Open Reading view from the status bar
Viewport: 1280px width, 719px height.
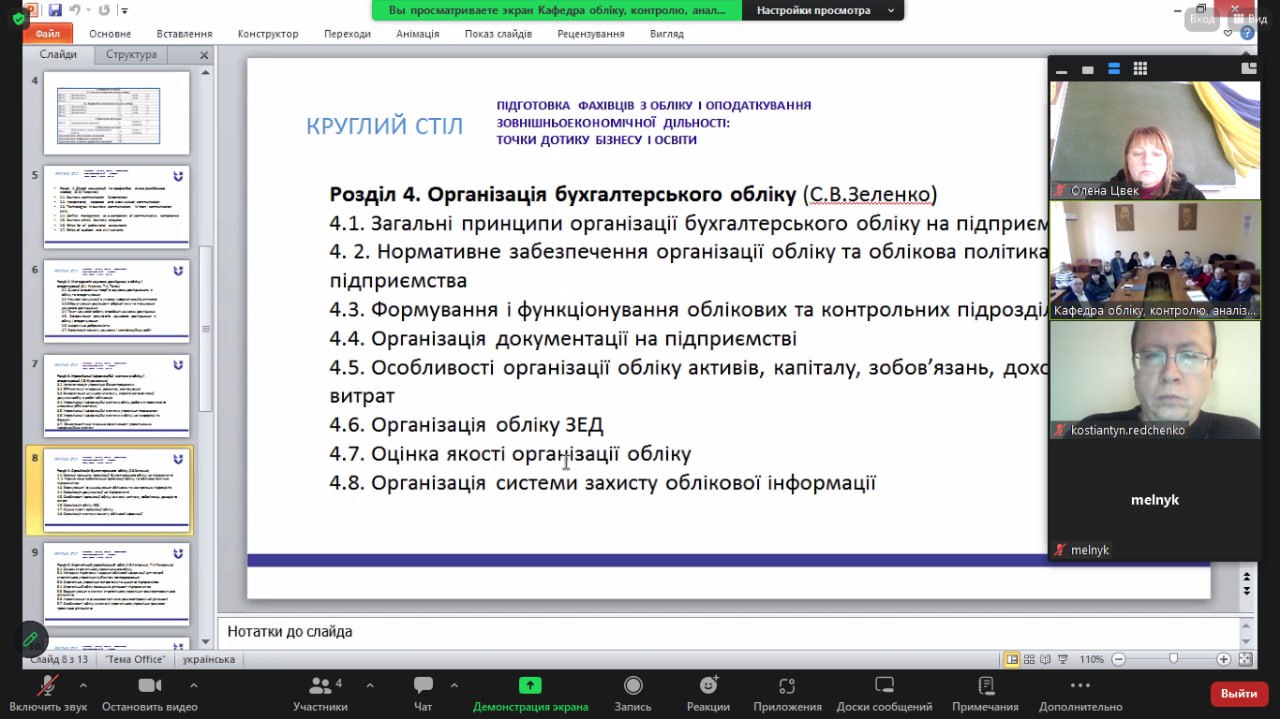(1045, 660)
